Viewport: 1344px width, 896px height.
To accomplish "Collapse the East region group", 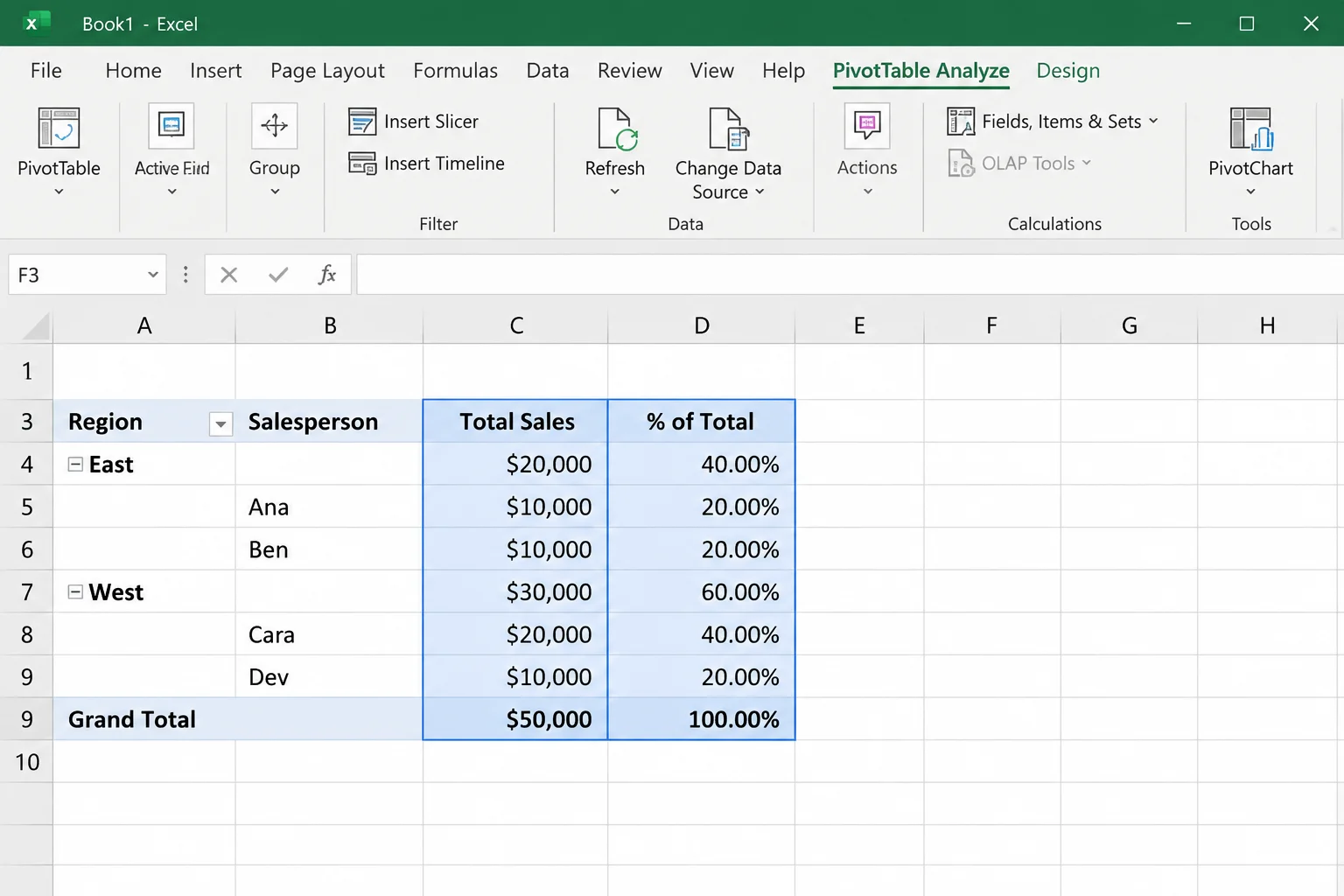I will pos(76,465).
